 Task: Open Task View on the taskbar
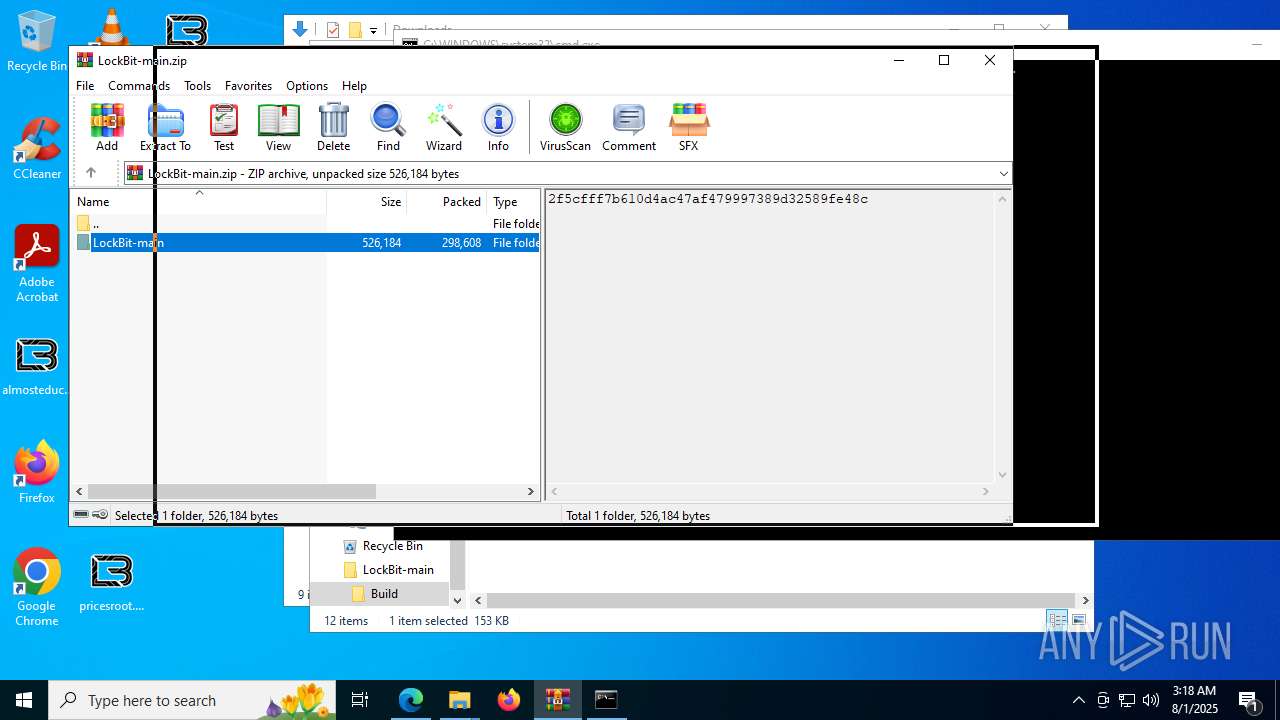pyautogui.click(x=360, y=700)
